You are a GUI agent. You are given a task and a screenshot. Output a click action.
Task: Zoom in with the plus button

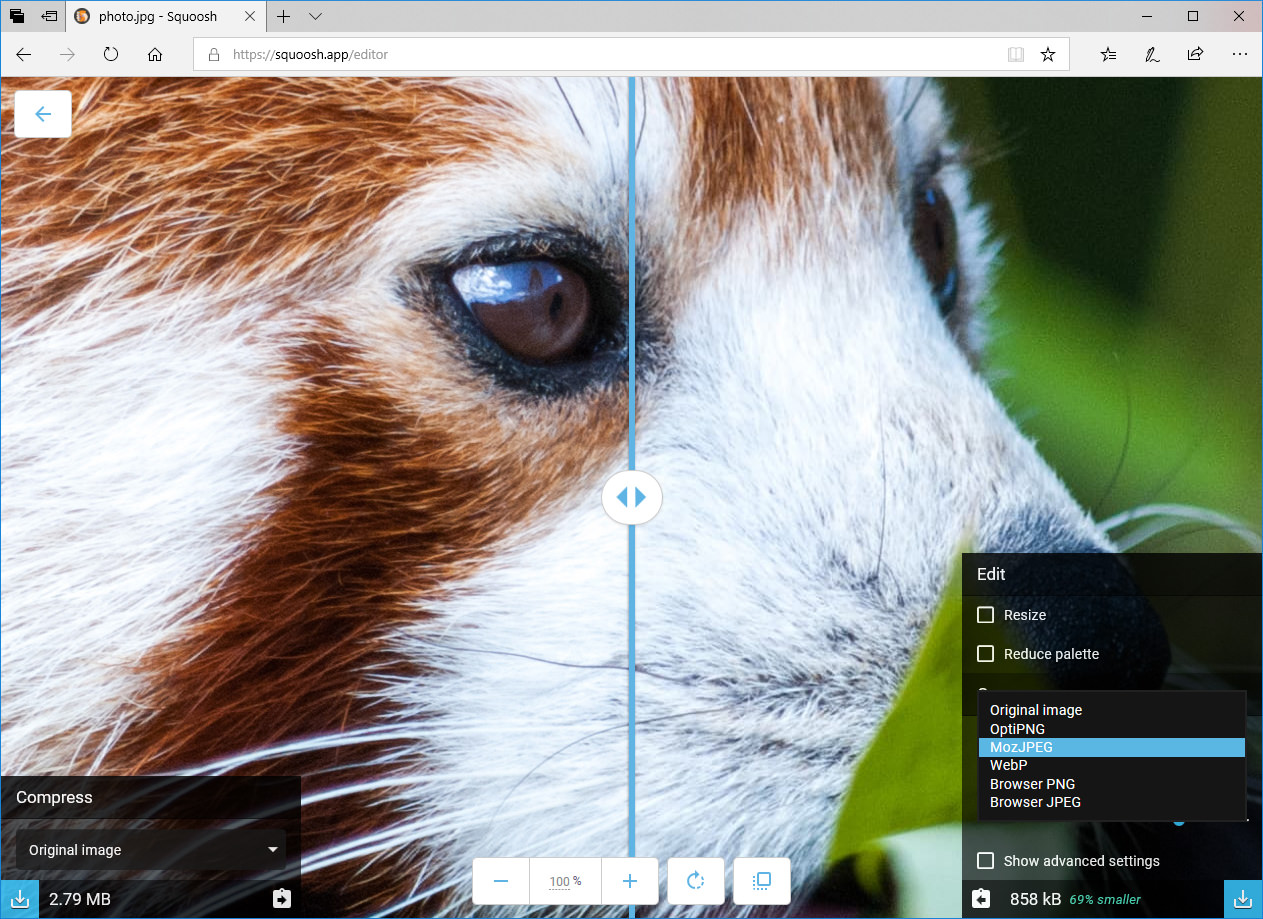(x=630, y=881)
